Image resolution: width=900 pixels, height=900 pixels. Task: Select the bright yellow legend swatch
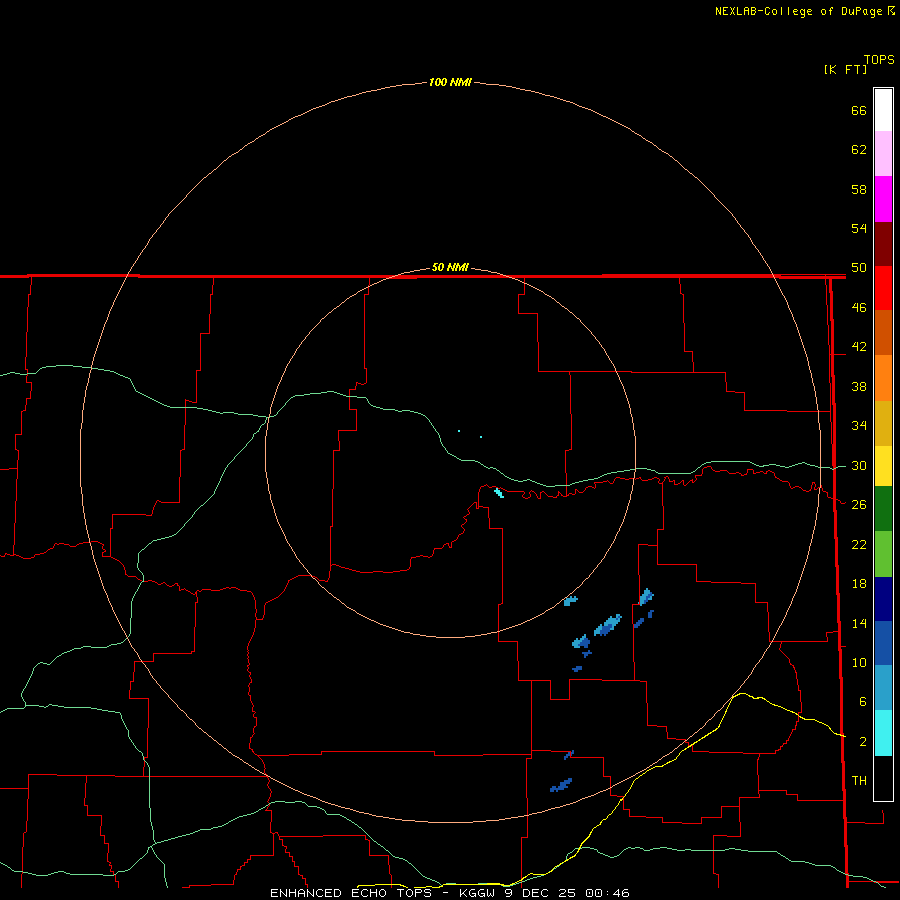(x=883, y=466)
